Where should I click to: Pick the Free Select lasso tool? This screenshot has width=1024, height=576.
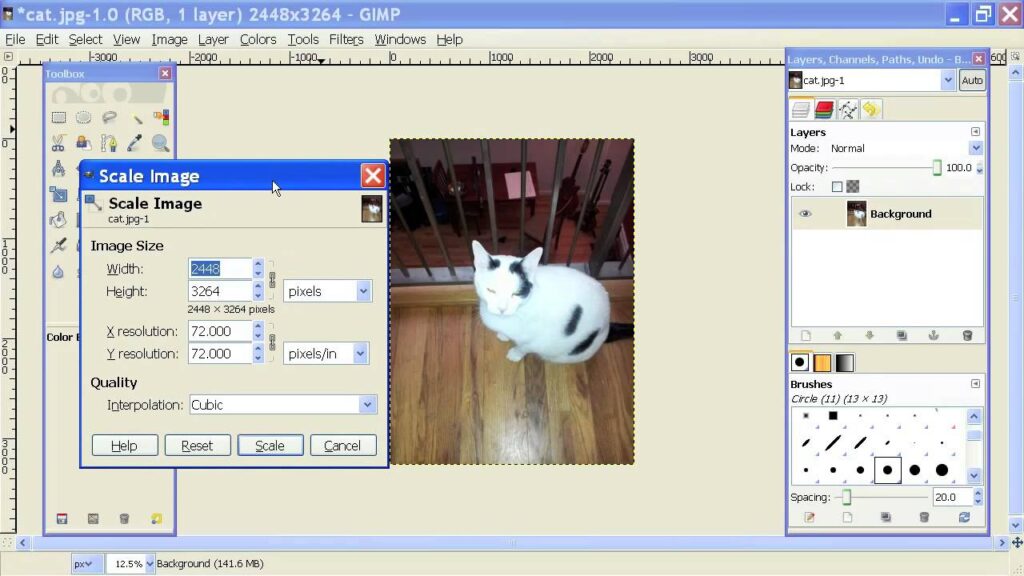109,118
